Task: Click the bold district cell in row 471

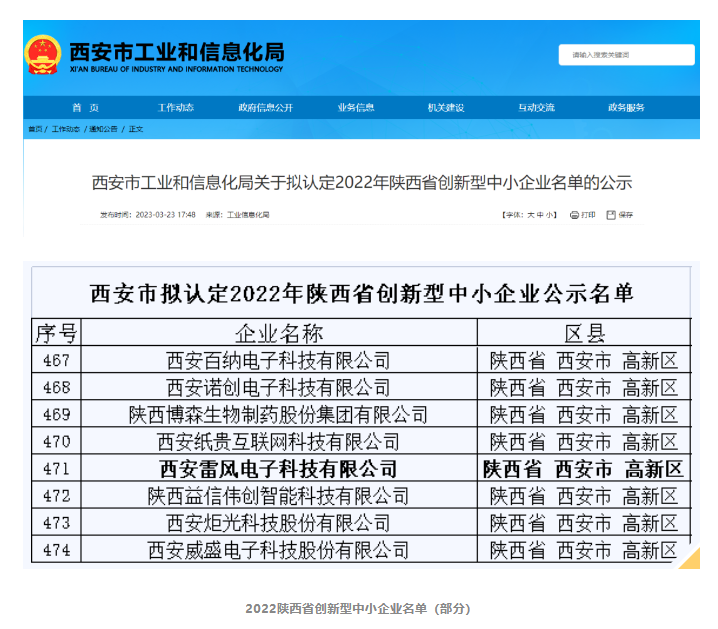Action: pyautogui.click(x=584, y=468)
